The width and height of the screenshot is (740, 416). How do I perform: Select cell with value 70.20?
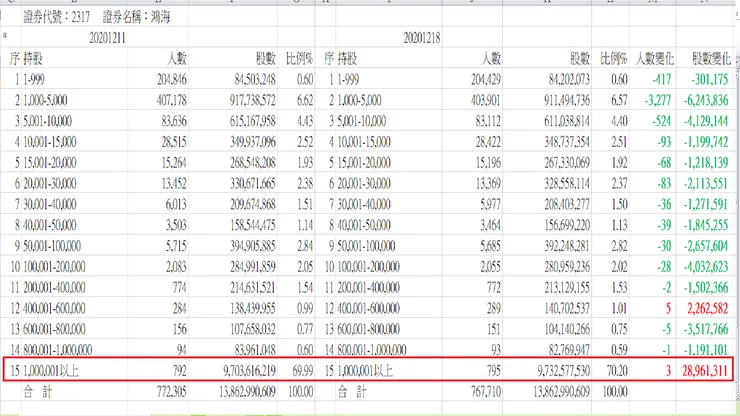pos(617,371)
